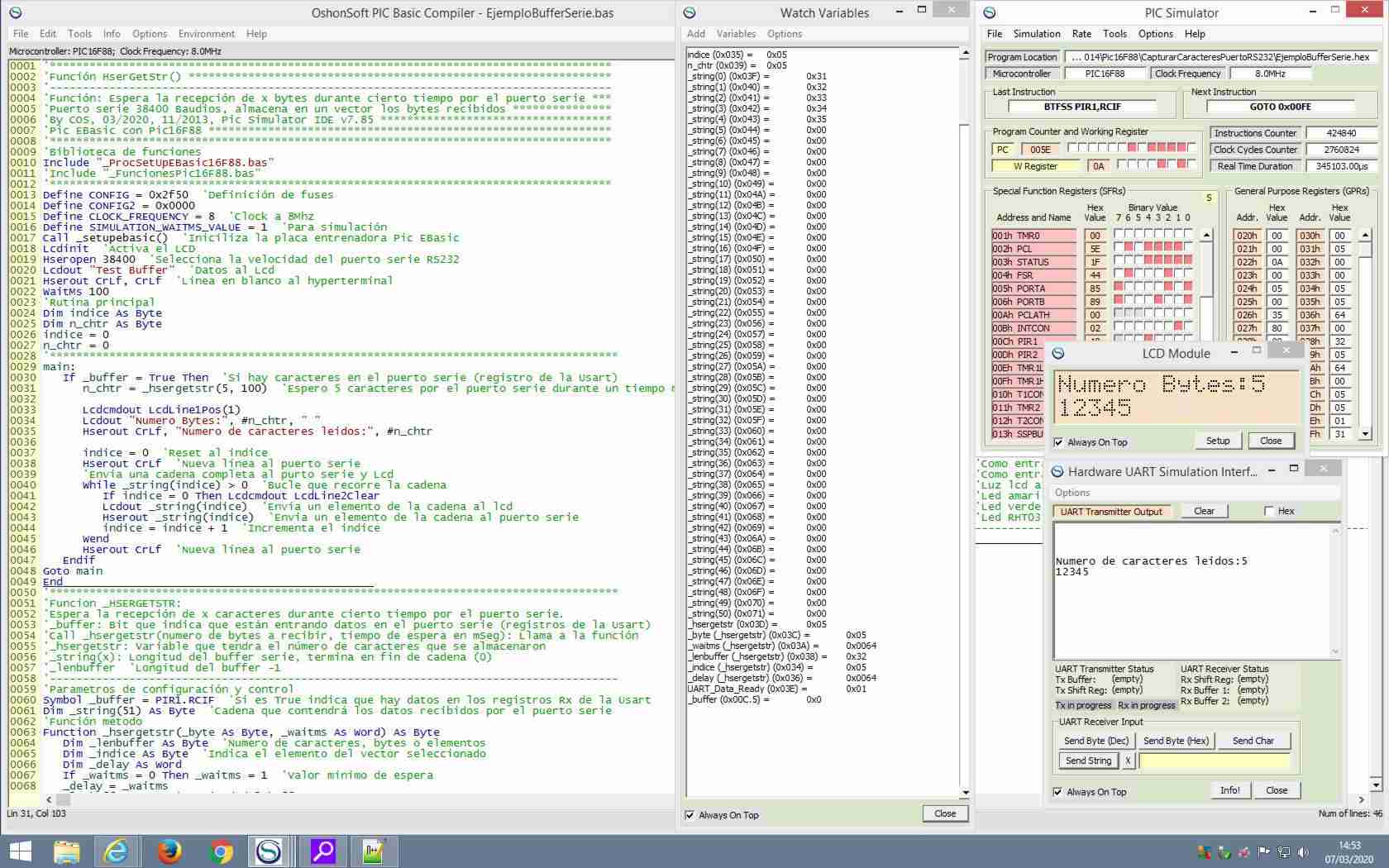Click the Send String button
Image resolution: width=1389 pixels, height=868 pixels.
(x=1088, y=761)
